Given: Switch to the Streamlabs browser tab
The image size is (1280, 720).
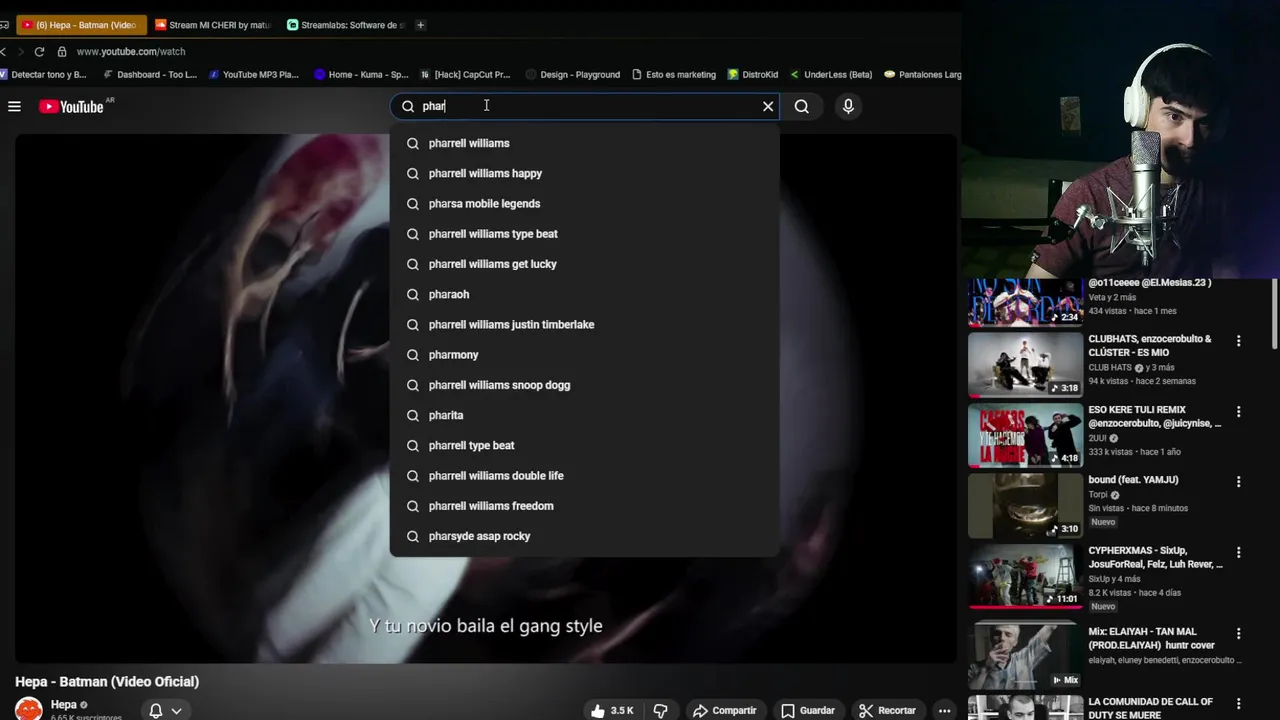Looking at the screenshot, I should pyautogui.click(x=345, y=25).
